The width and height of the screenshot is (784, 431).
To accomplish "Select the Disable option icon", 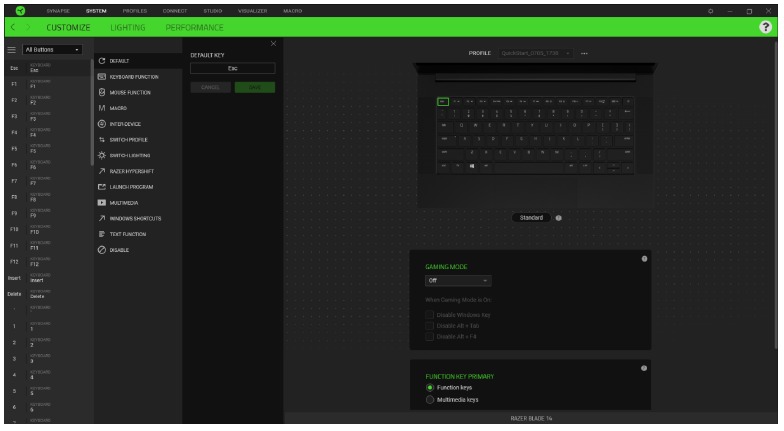I will click(102, 250).
